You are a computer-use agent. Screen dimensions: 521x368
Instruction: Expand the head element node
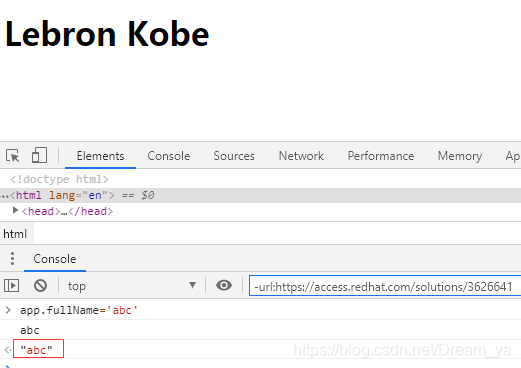click(15, 211)
